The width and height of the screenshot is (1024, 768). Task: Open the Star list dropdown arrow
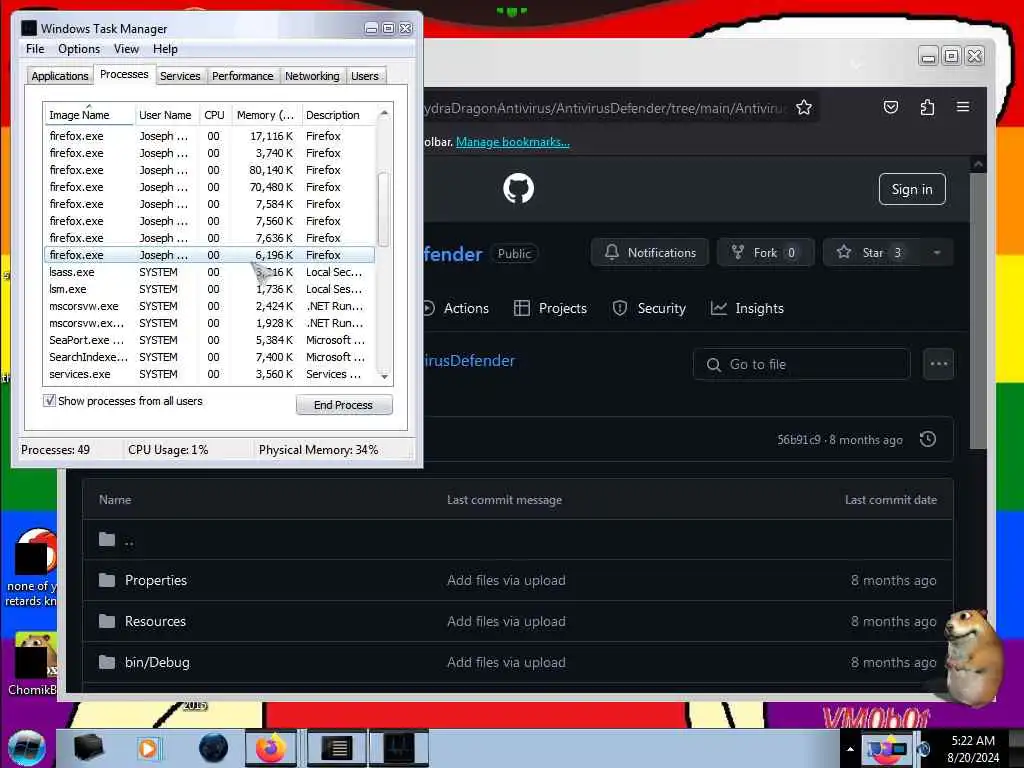coord(936,253)
